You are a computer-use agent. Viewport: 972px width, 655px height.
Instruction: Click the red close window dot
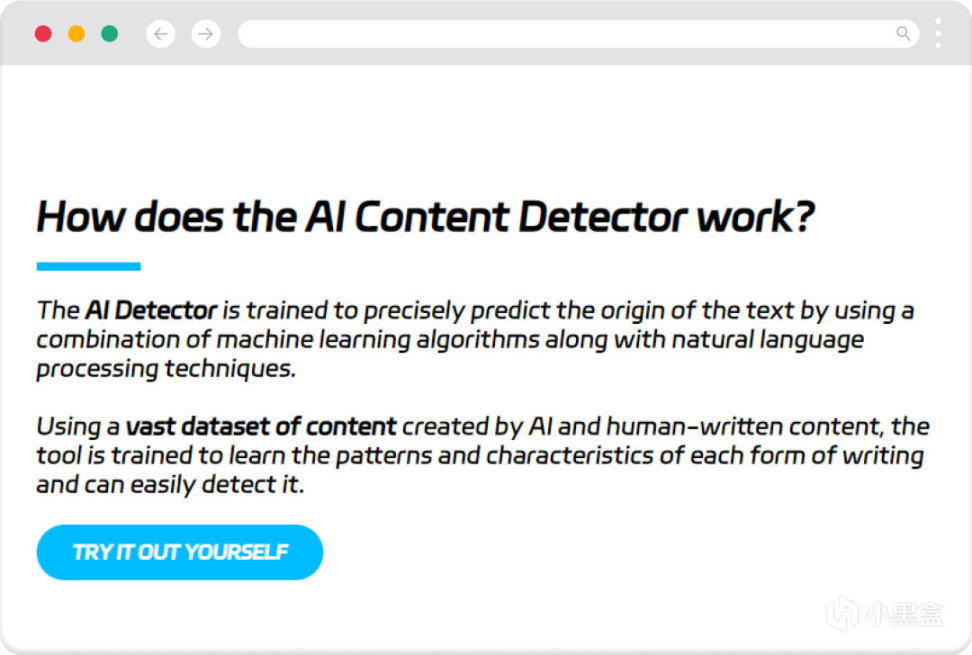point(43,34)
